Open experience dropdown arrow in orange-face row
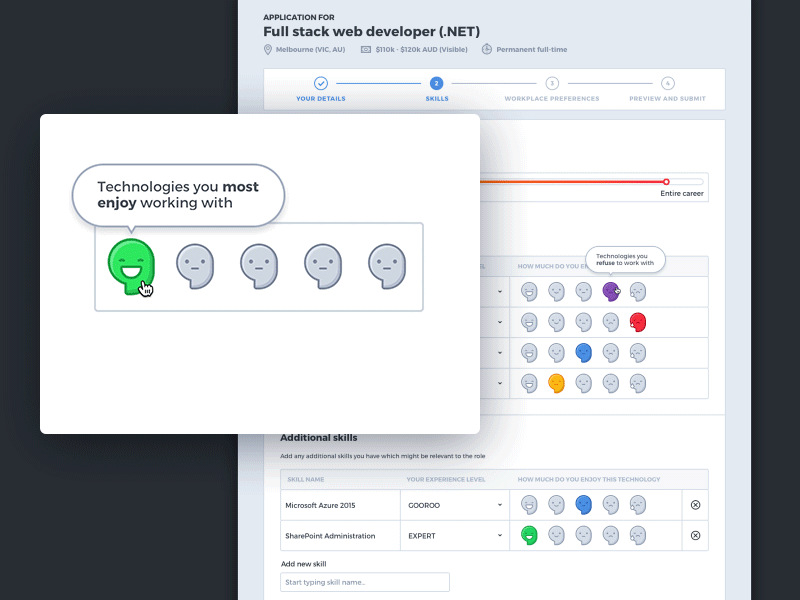The height and width of the screenshot is (600, 800). click(499, 383)
